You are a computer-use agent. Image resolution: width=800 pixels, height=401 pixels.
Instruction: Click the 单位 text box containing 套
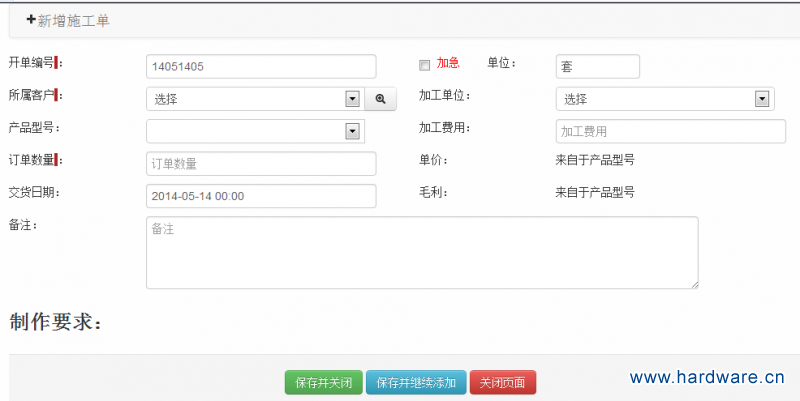597,66
